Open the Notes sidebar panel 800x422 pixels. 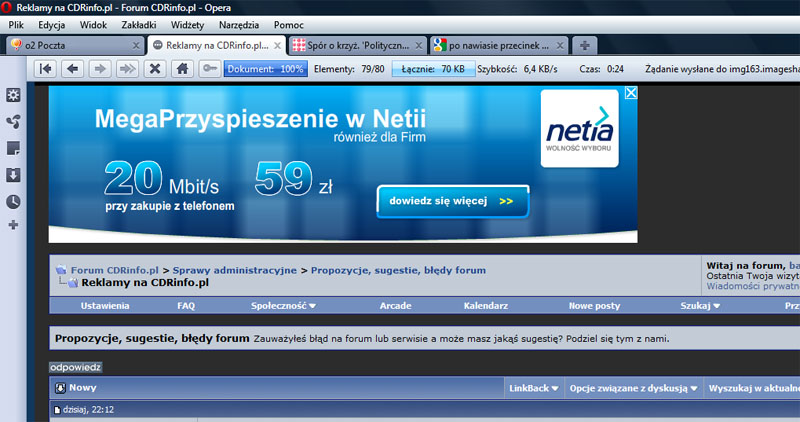13,148
